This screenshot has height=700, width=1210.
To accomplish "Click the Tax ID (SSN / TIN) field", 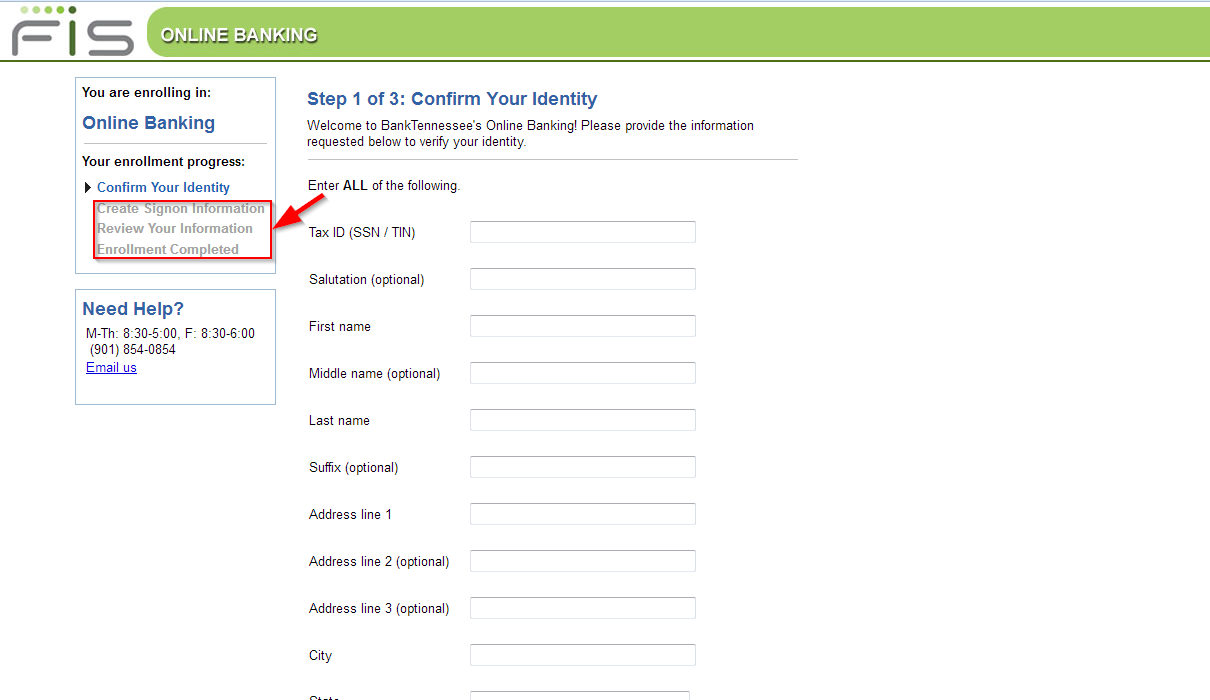I will [x=583, y=232].
